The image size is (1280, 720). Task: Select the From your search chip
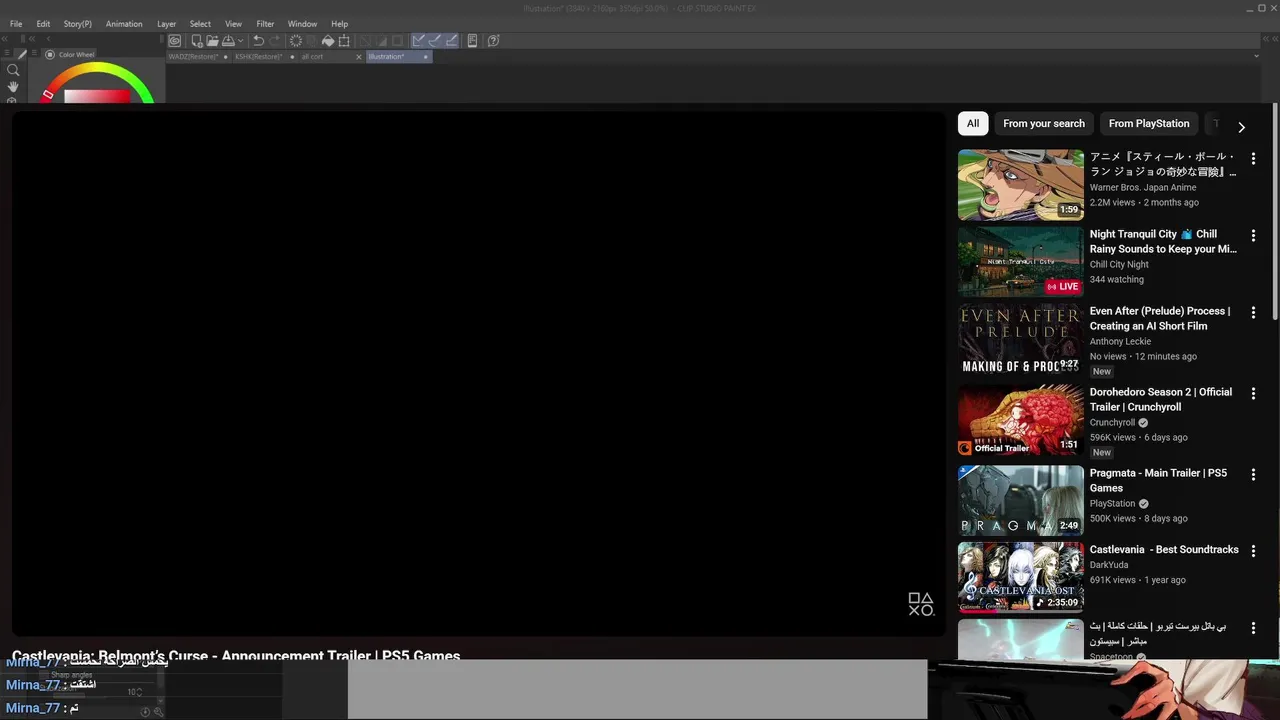(x=1044, y=124)
